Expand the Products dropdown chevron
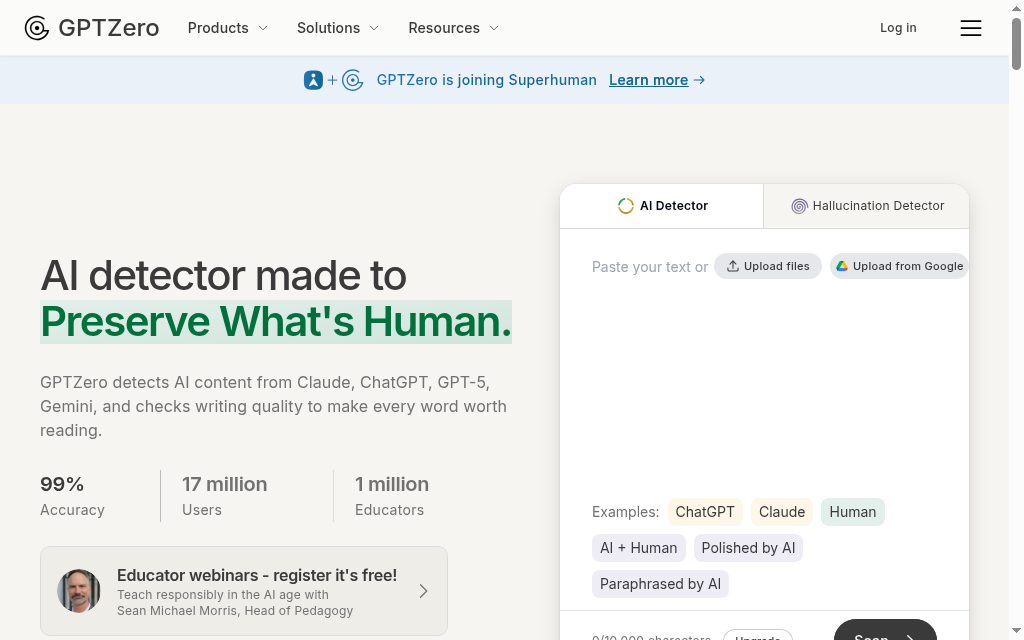The height and width of the screenshot is (640, 1024). (263, 28)
